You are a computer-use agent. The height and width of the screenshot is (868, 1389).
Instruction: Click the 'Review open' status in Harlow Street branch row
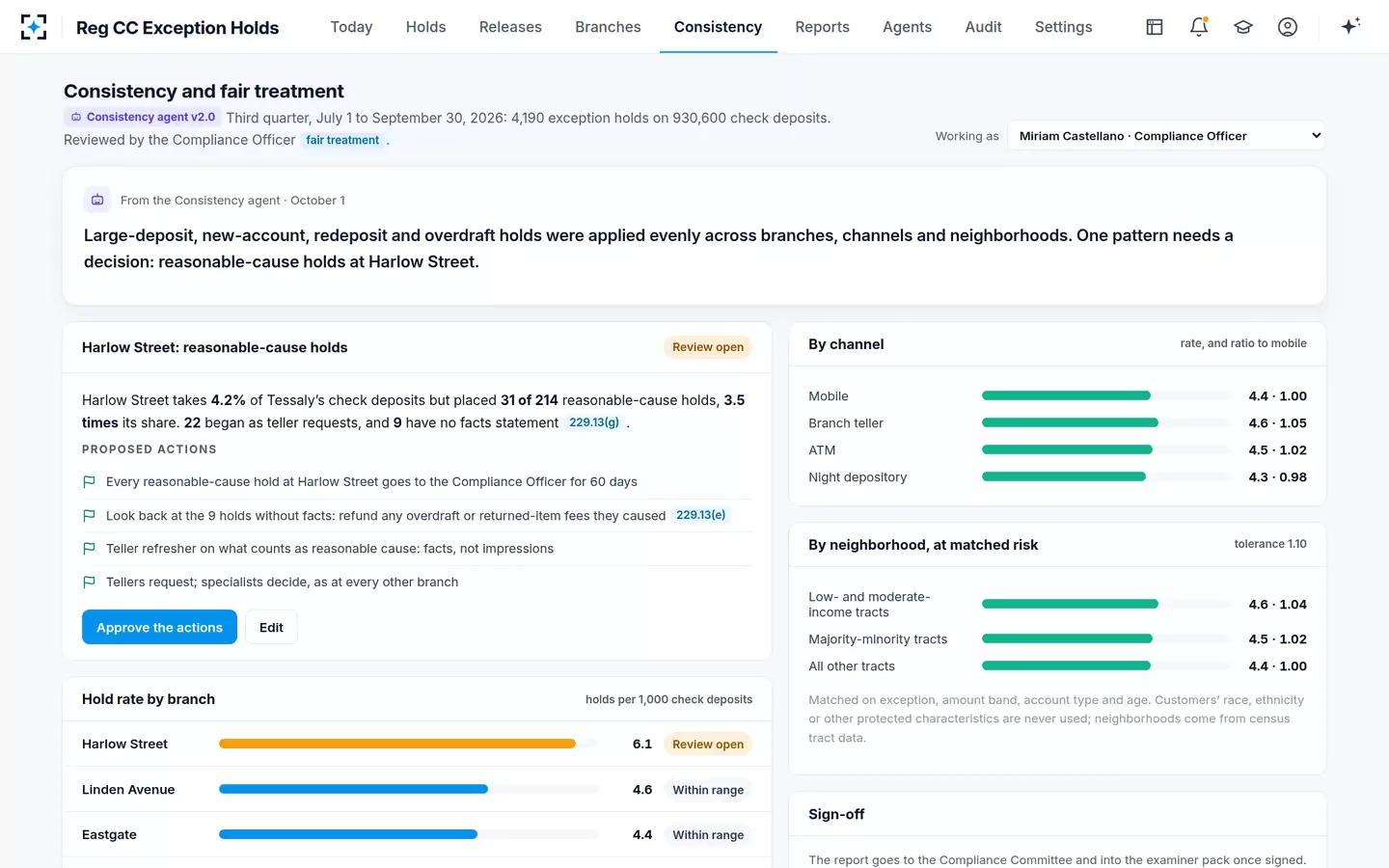click(x=708, y=744)
